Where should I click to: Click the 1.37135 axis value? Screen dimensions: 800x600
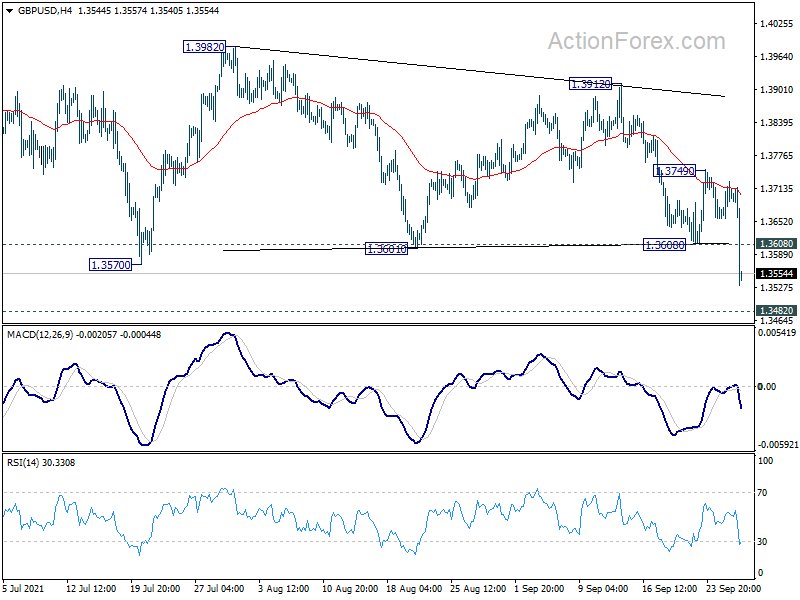(777, 189)
